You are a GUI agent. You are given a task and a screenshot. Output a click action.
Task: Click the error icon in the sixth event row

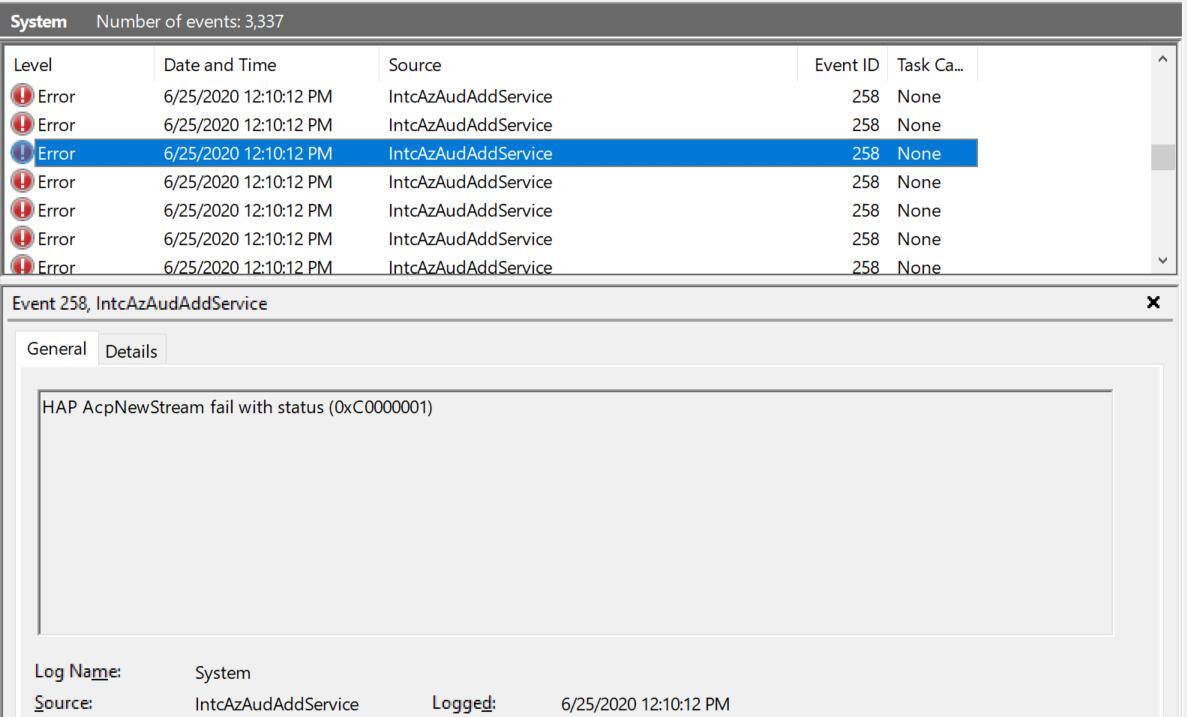[x=22, y=239]
